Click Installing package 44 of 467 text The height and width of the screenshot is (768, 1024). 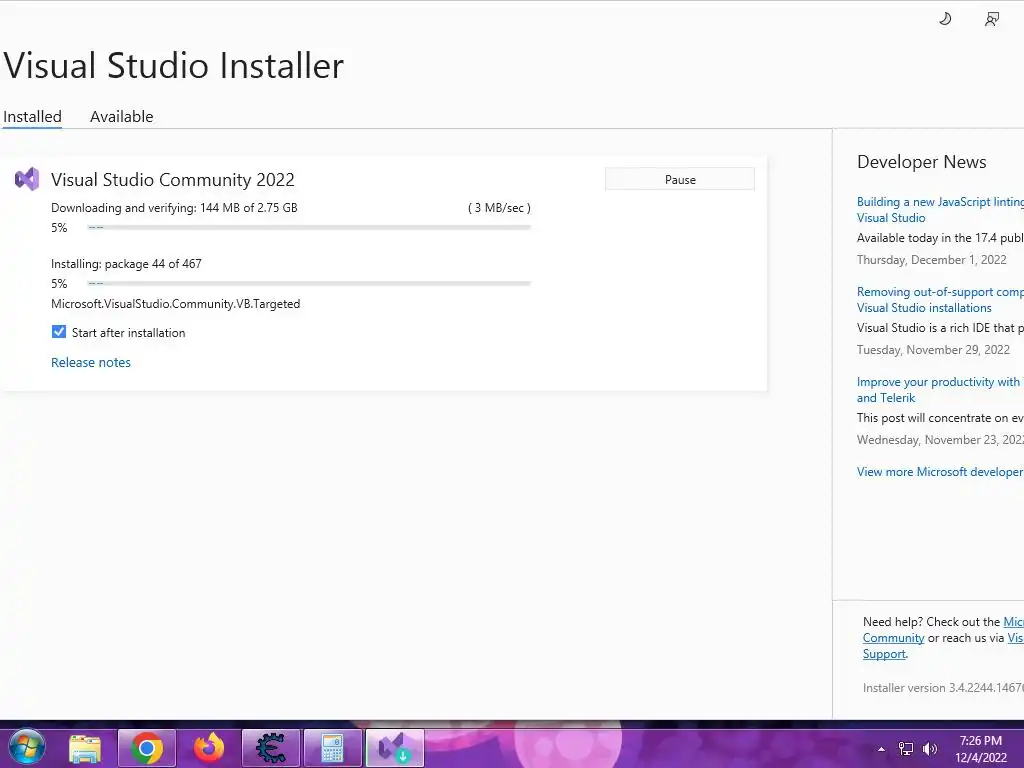pyautogui.click(x=126, y=264)
